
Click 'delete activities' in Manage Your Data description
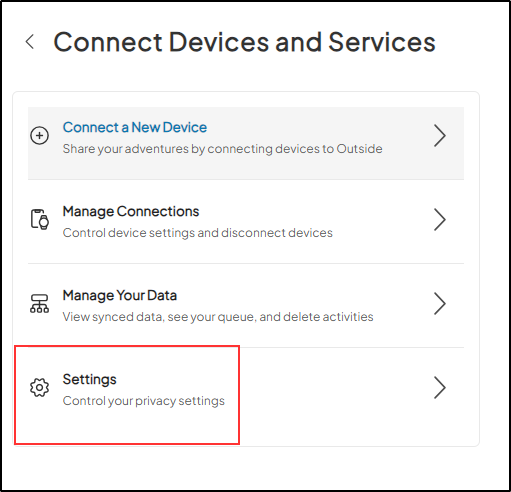pyautogui.click(x=328, y=317)
